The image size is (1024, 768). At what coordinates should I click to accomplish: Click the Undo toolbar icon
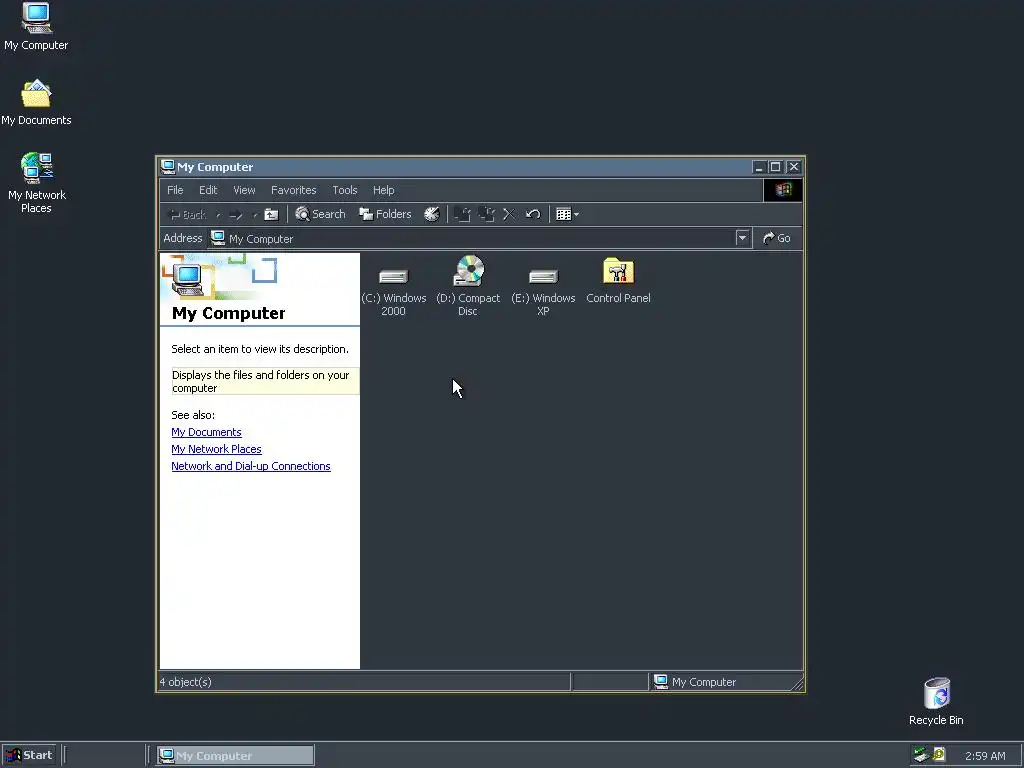pos(533,214)
